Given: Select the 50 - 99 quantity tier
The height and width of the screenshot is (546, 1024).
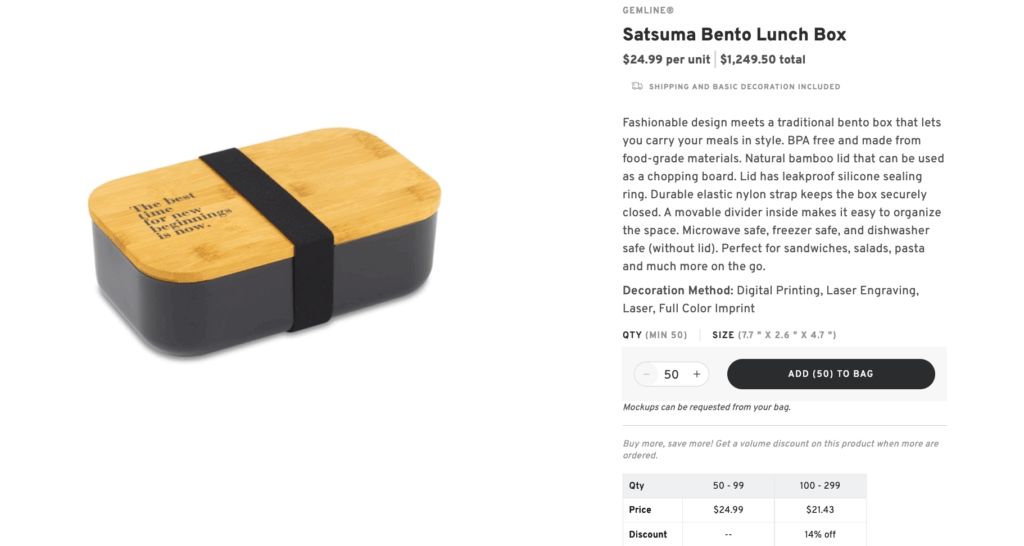Looking at the screenshot, I should (x=728, y=485).
